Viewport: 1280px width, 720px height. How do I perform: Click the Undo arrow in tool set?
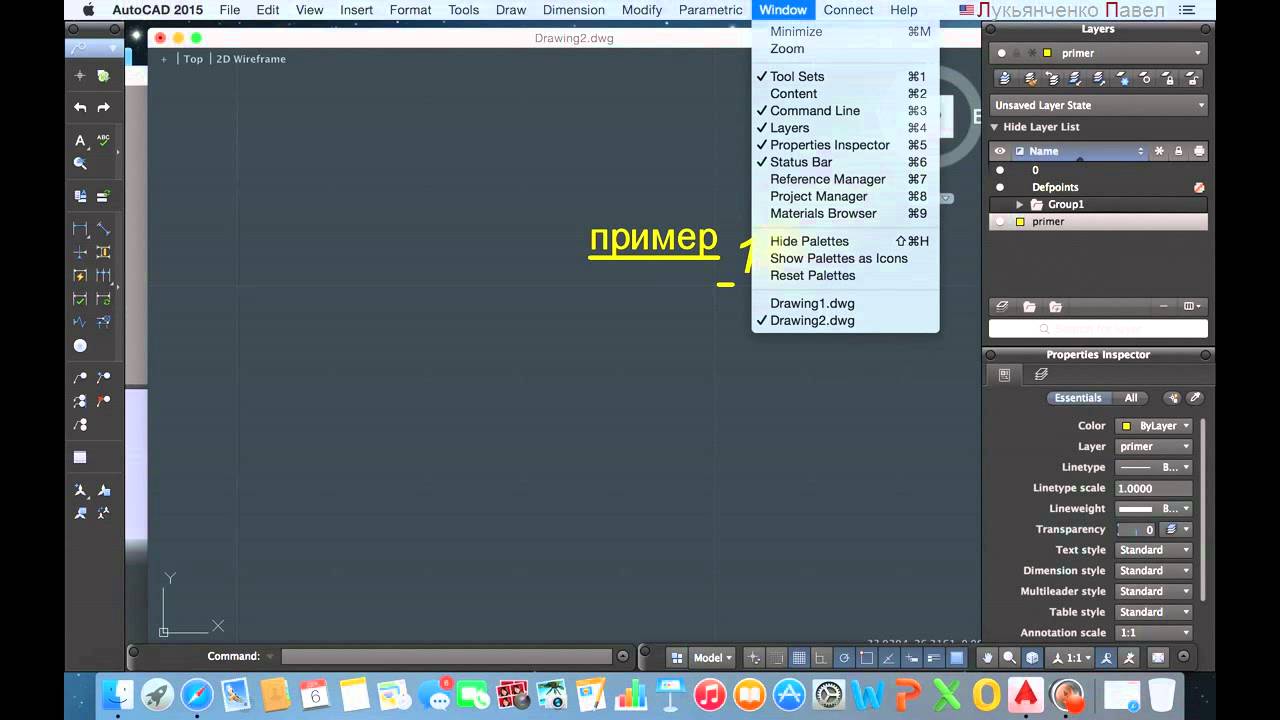point(80,107)
